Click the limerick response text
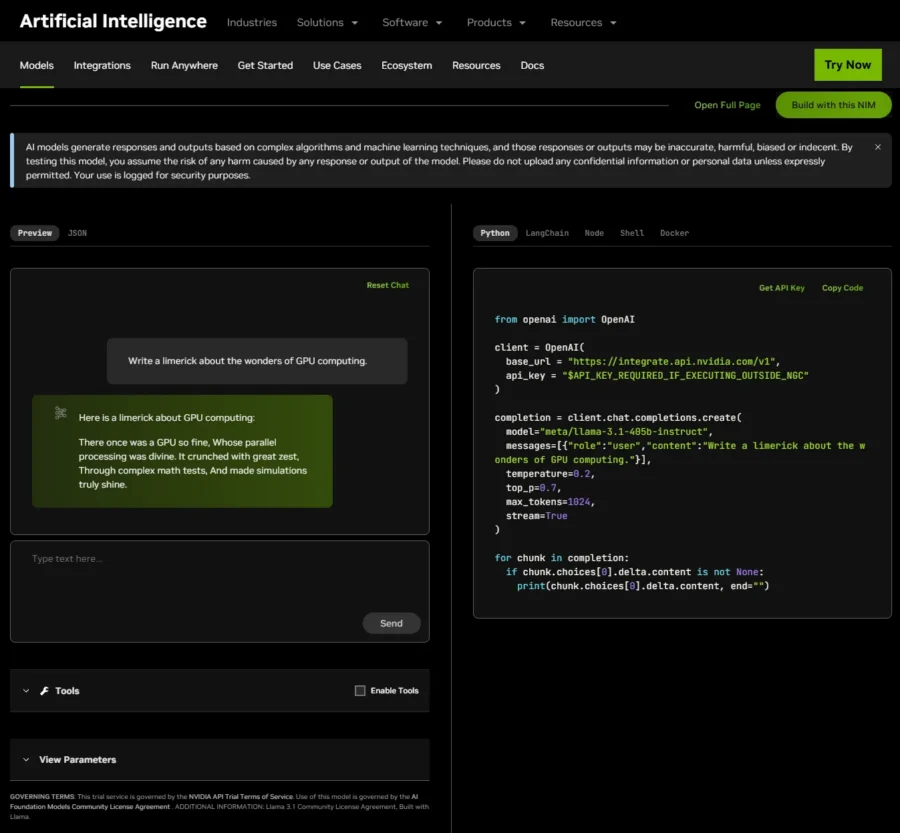Screen dimensions: 900x833 click(192, 463)
